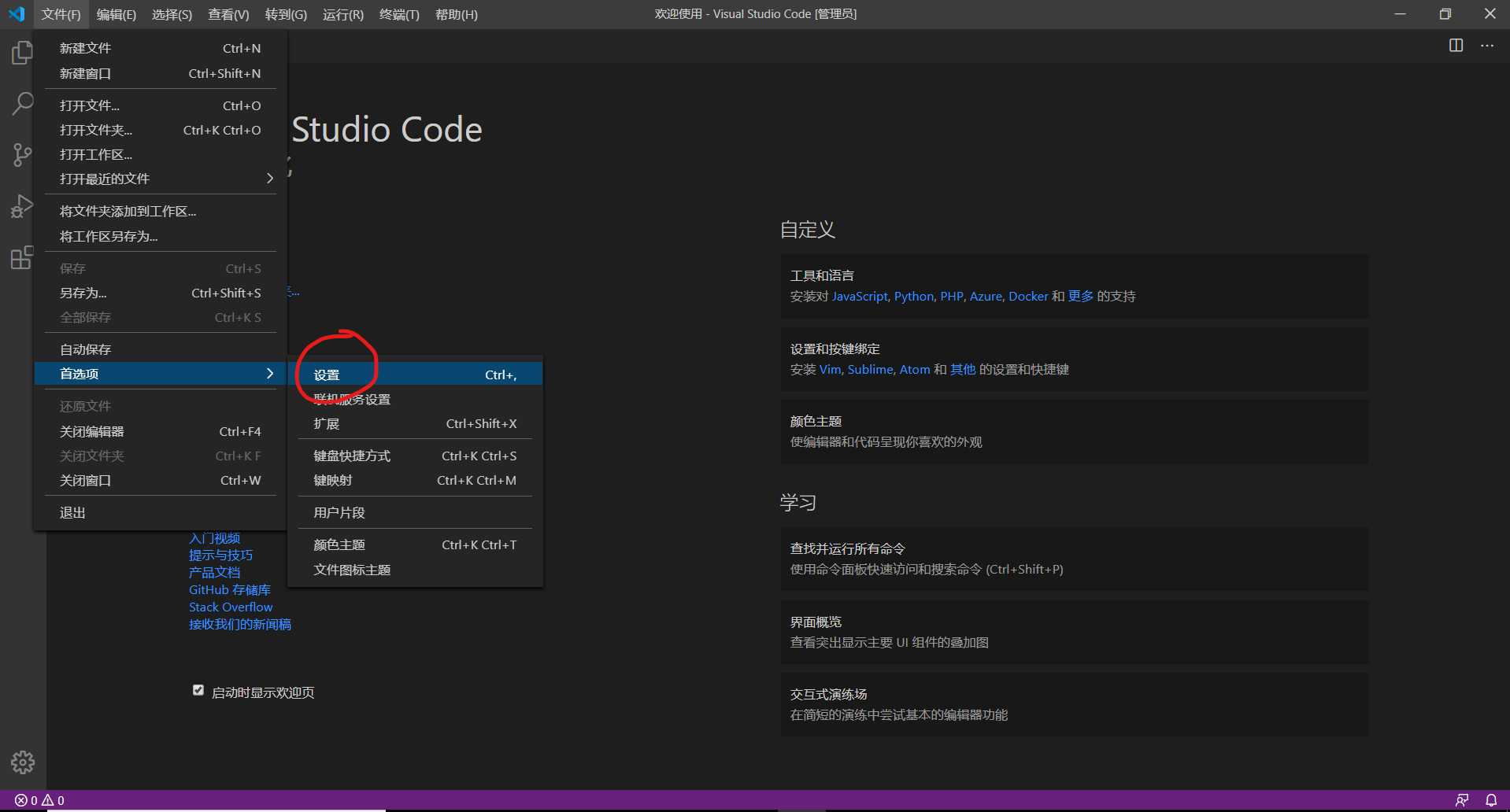Image resolution: width=1510 pixels, height=812 pixels.
Task: Select 文件图标主题 menu entry
Action: 416,570
